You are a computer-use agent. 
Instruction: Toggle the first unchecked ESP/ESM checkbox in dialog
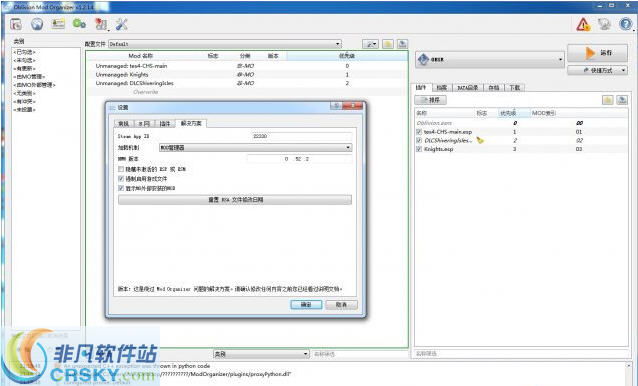click(121, 169)
